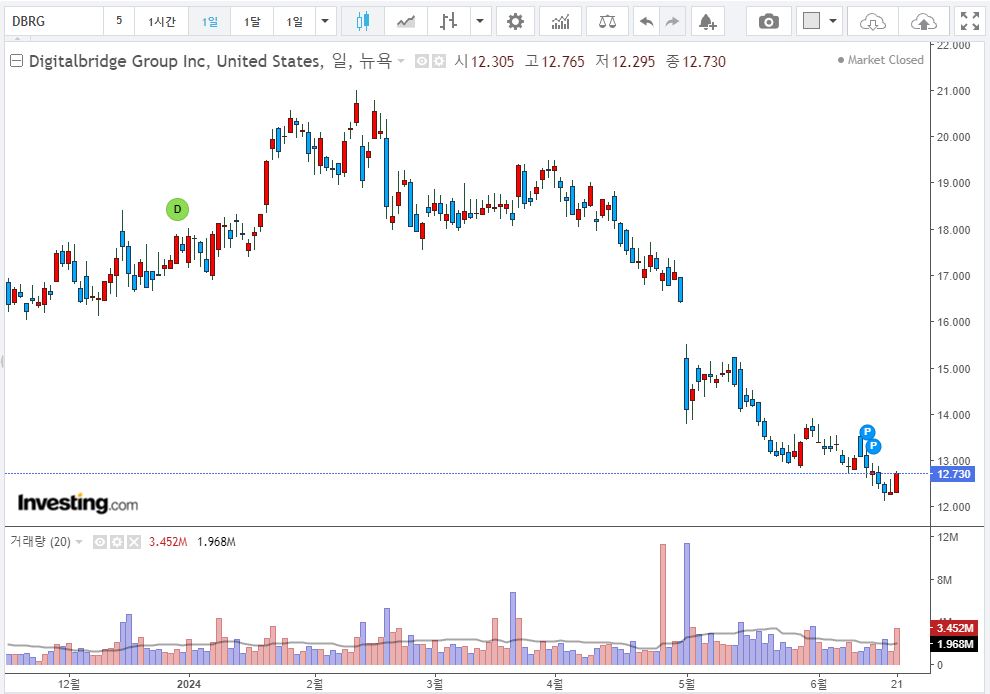Open dropdown arrow after 뉴욕 in title
This screenshot has height=694, width=990.
401,61
